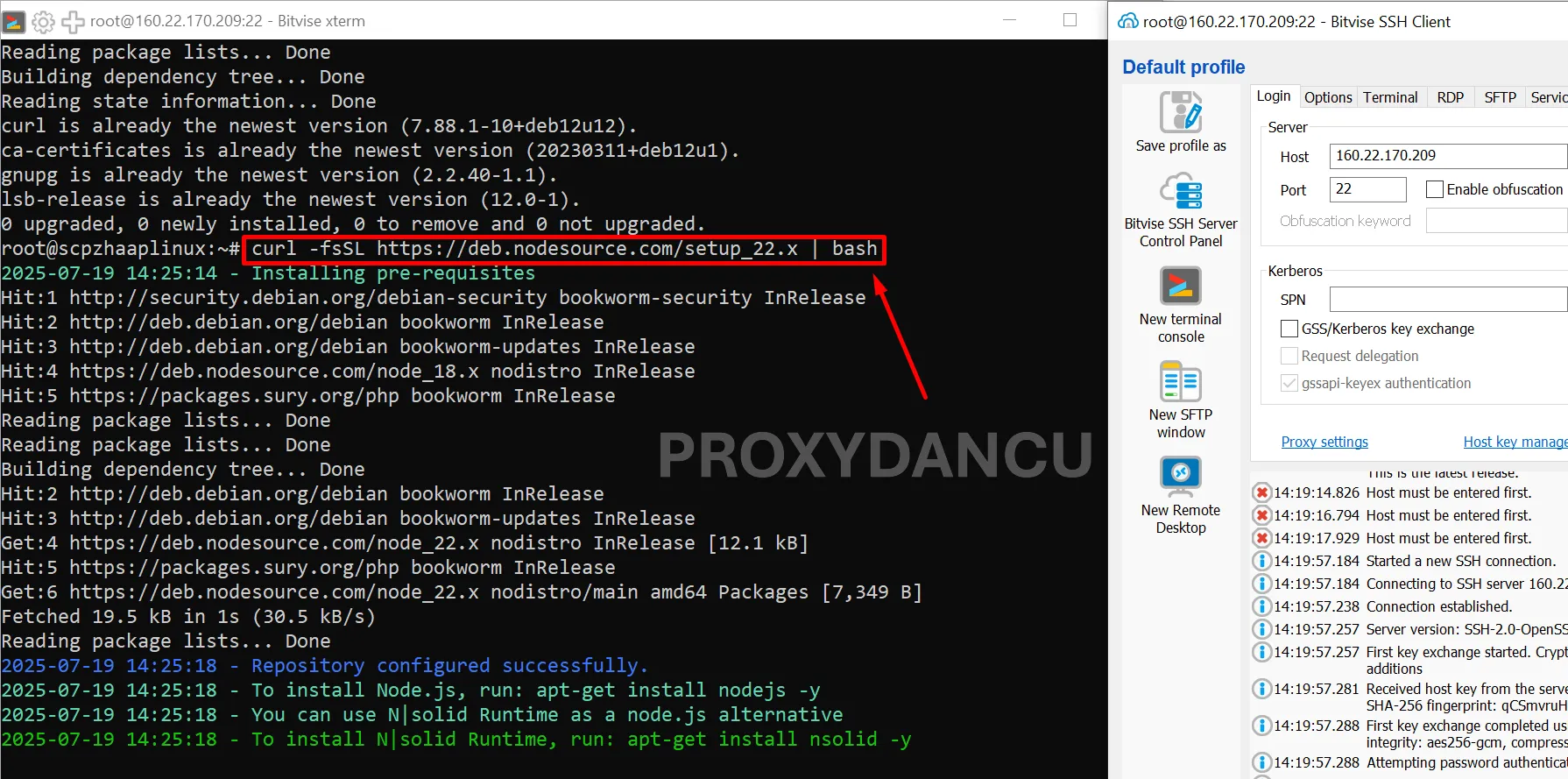Screen dimensions: 1568x779
Task: Click the Obfuscation keyword field
Action: [1496, 221]
